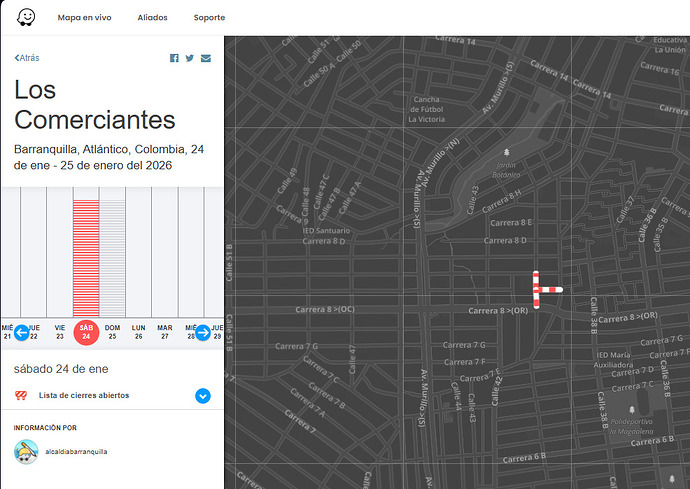This screenshot has width=690, height=489.
Task: Open the Soporte menu item
Action: pos(209,18)
